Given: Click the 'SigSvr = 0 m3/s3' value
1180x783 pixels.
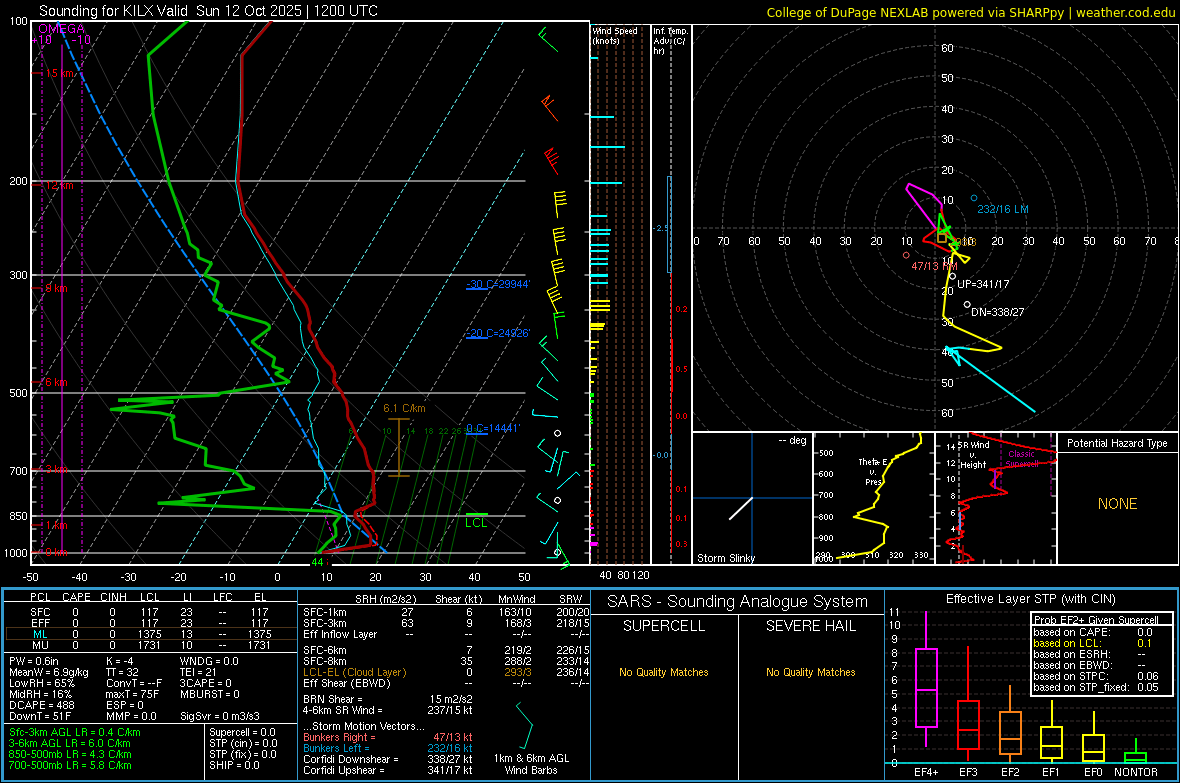Looking at the screenshot, I should click(220, 716).
